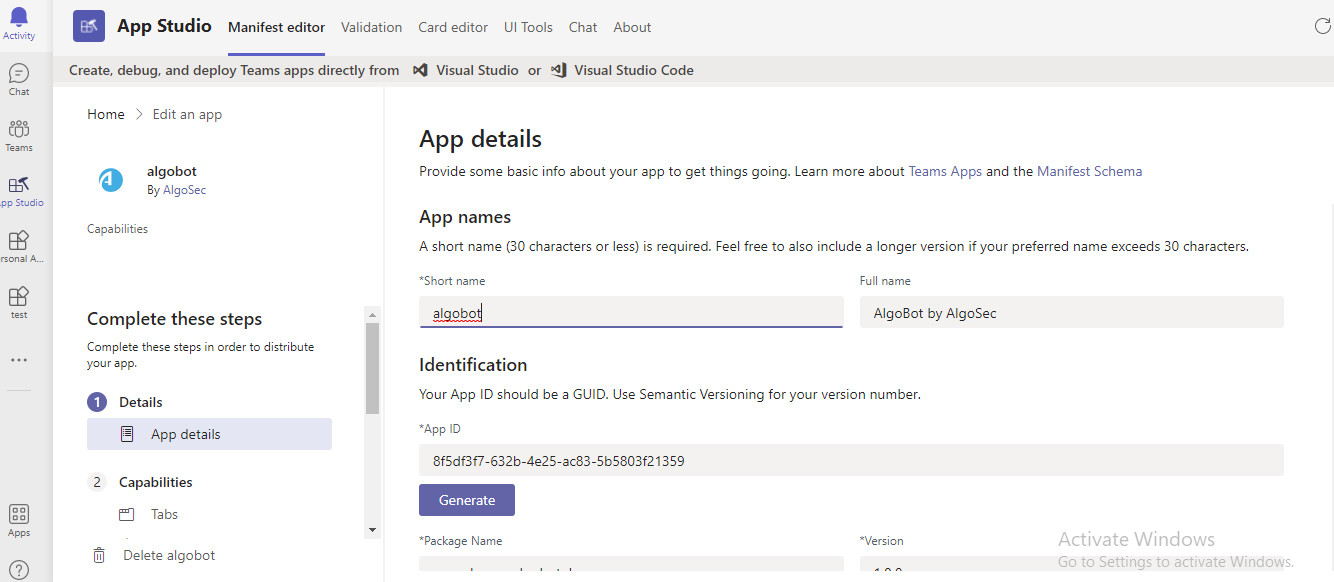
Task: Click the App Studio title text
Action: [x=164, y=26]
